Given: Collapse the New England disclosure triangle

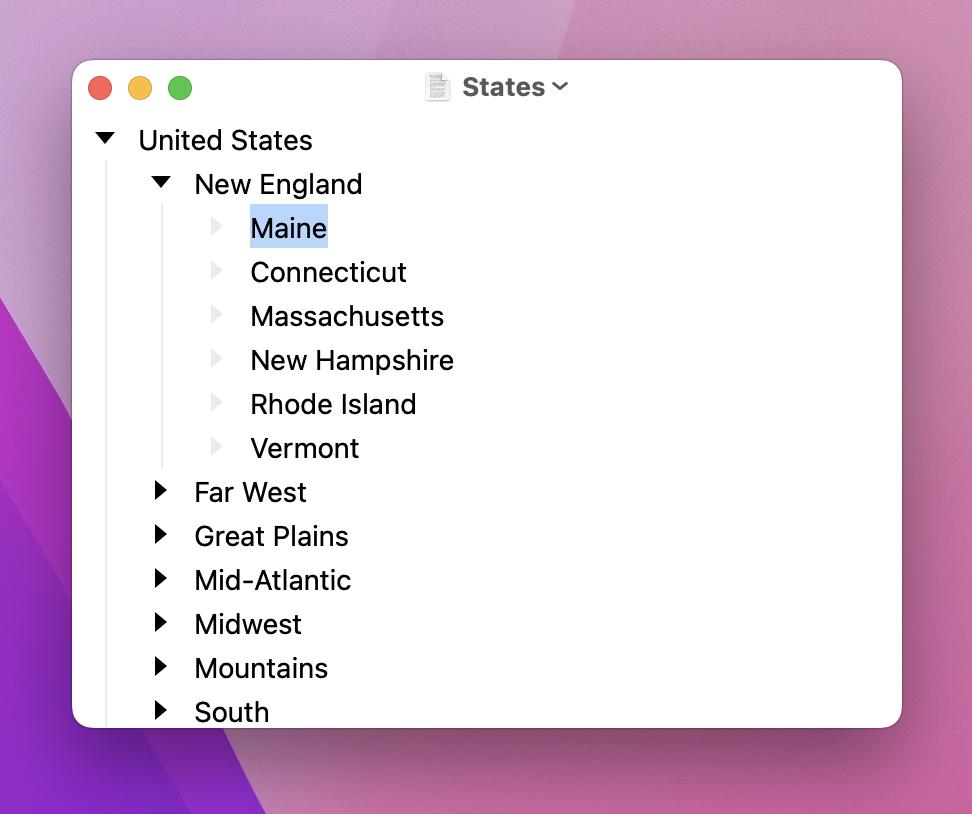Looking at the screenshot, I should pos(161,182).
